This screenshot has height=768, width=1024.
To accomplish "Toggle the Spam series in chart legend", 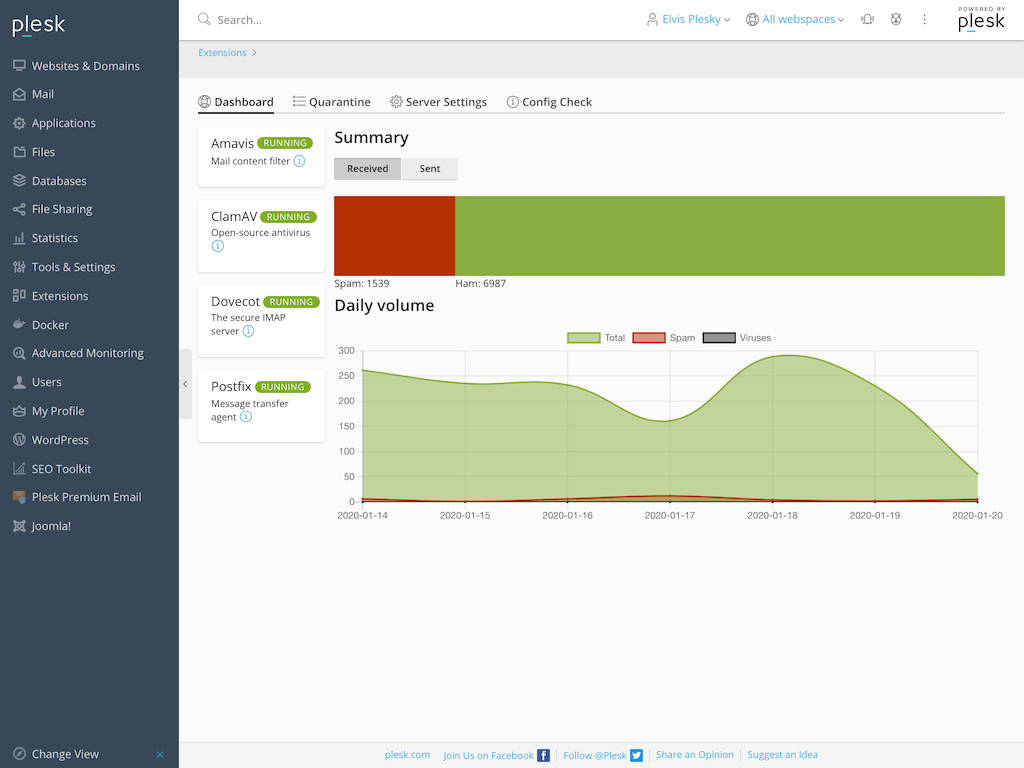I will (x=650, y=338).
